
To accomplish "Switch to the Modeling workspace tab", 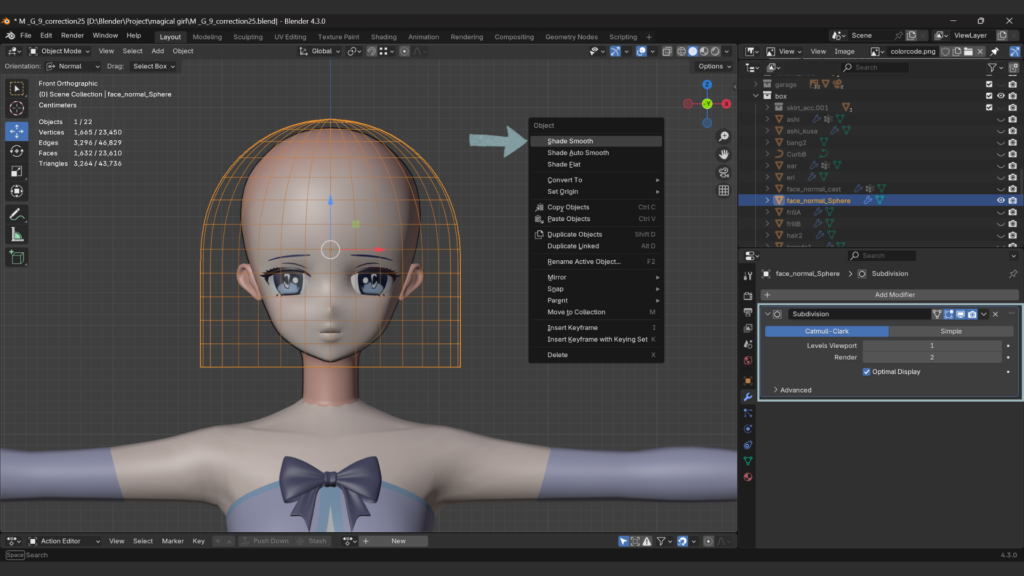I will tap(207, 36).
